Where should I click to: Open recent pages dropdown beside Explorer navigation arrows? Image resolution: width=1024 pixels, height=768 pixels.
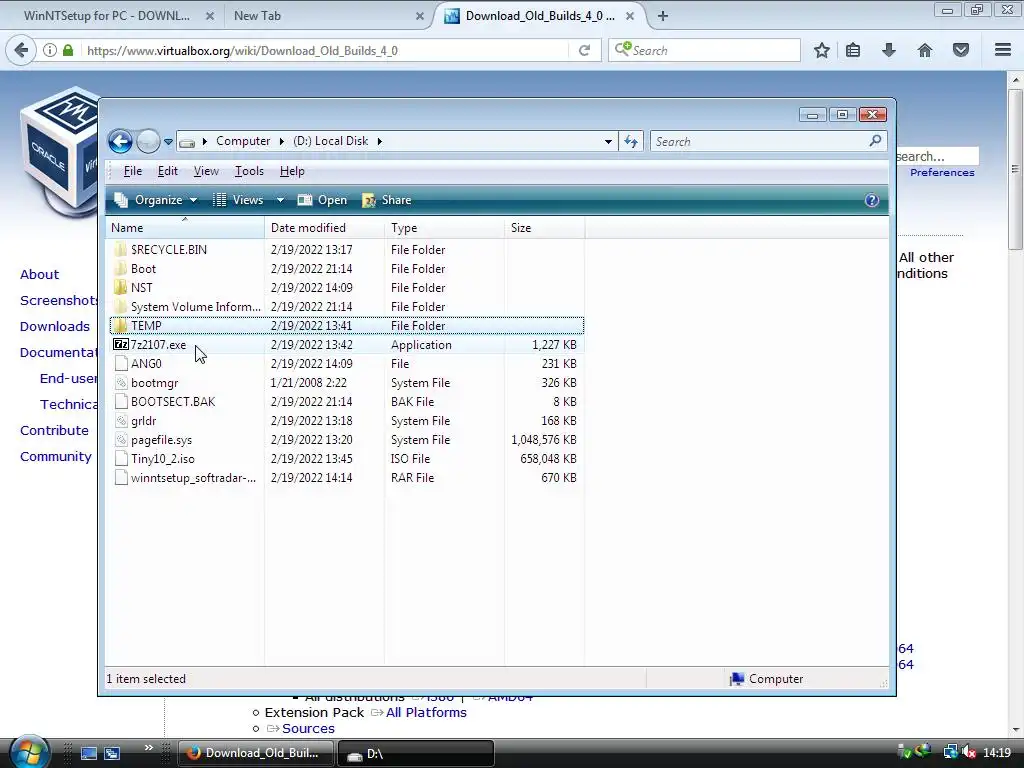168,142
